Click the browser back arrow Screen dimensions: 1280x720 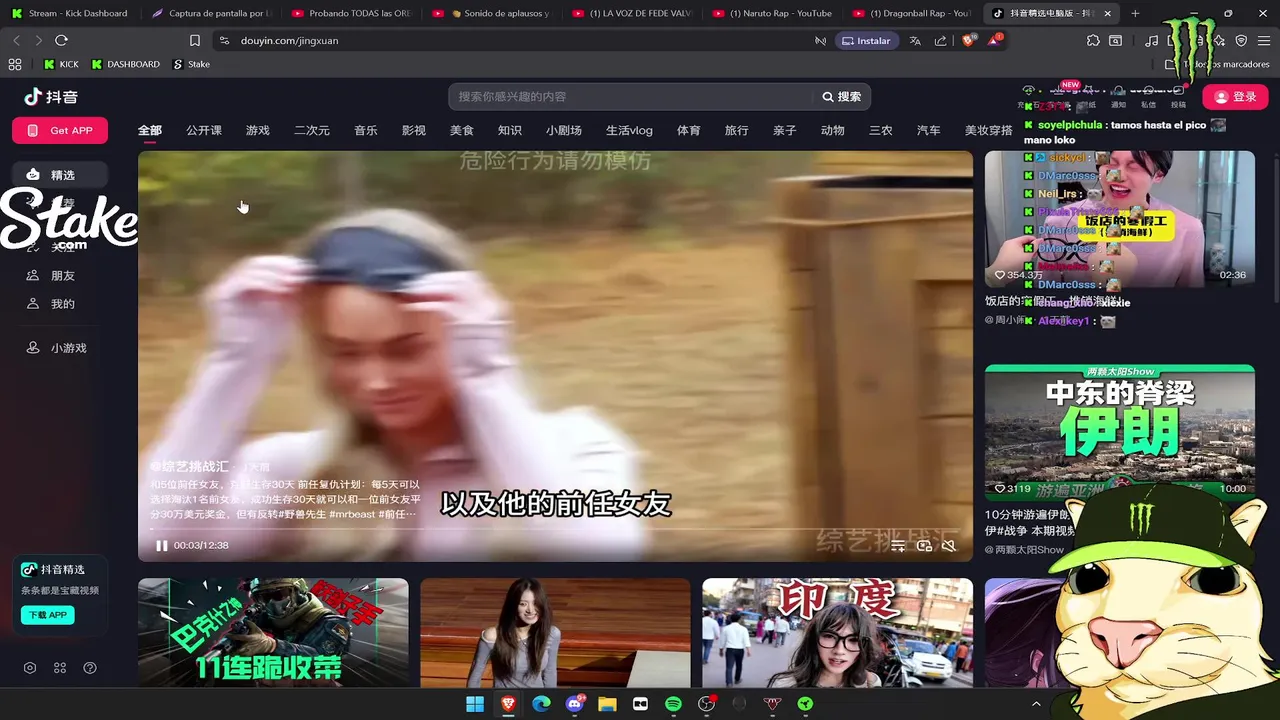16,40
